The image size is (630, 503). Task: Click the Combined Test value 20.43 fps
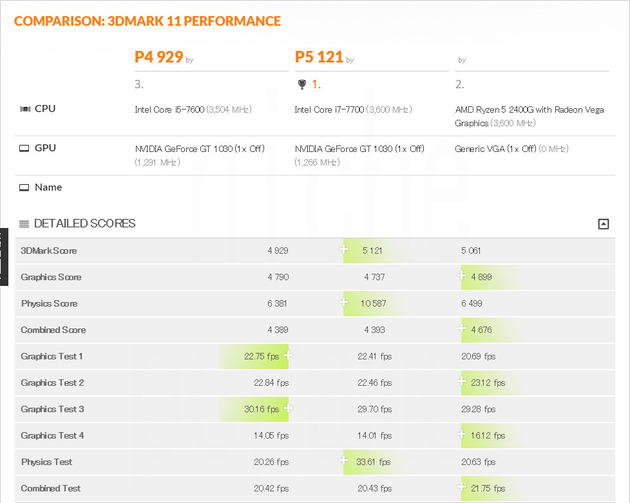pos(374,489)
